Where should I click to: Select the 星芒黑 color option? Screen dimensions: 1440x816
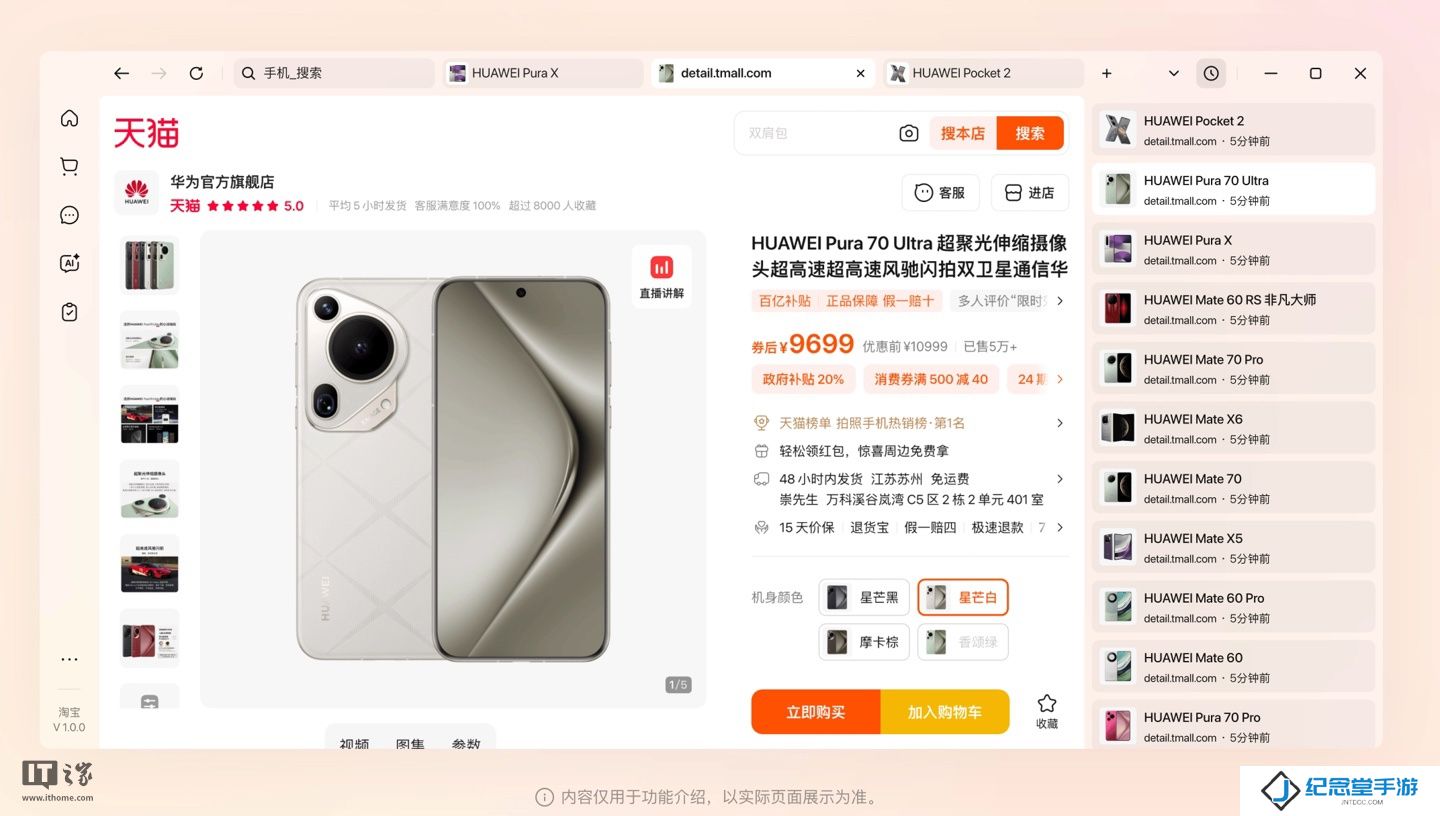(864, 597)
